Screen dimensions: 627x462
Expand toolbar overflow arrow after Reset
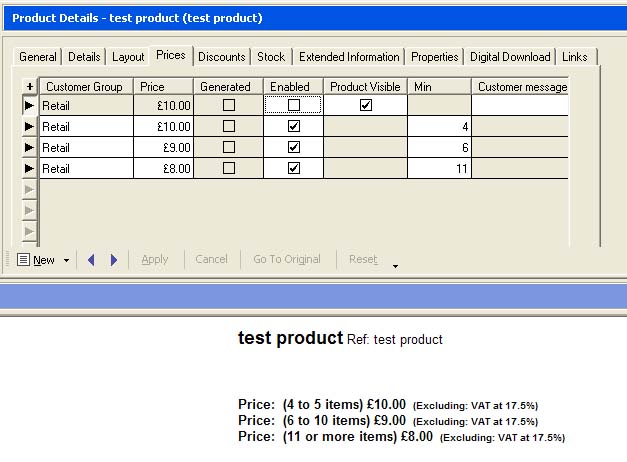394,266
